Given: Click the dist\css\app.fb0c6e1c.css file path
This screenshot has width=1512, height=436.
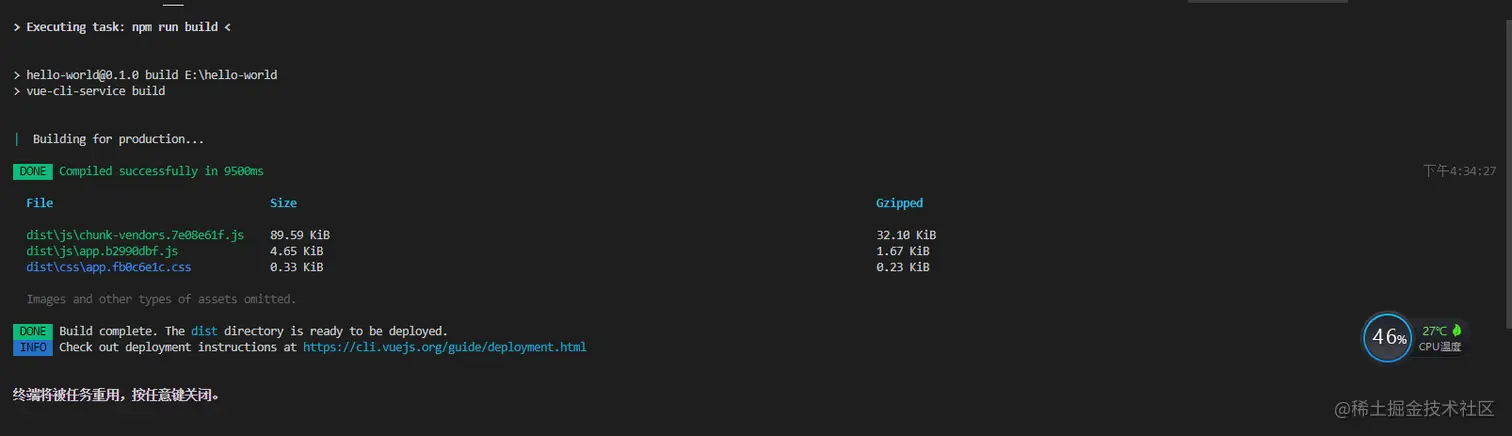Looking at the screenshot, I should pos(108,267).
